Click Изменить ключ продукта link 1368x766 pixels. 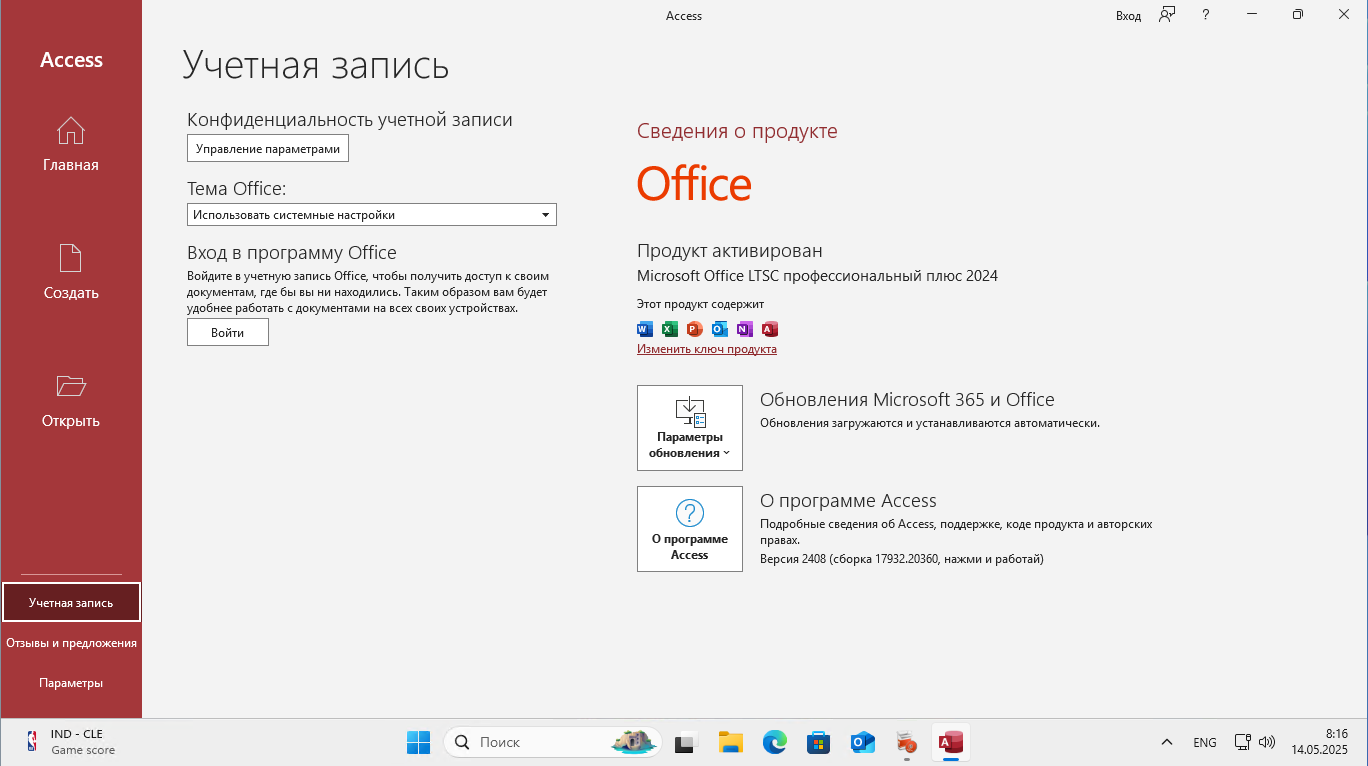pyautogui.click(x=707, y=349)
